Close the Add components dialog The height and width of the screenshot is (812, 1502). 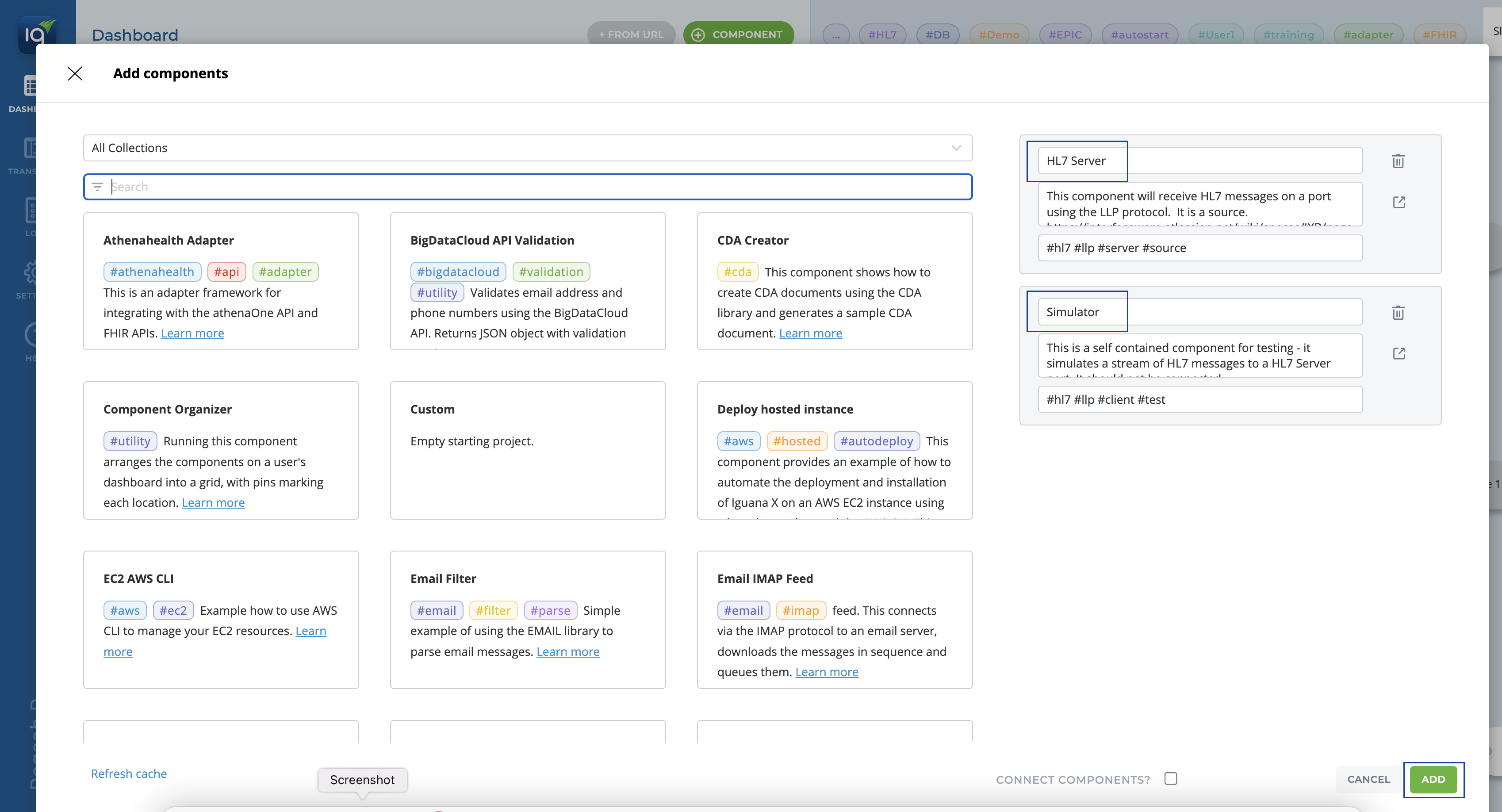75,73
